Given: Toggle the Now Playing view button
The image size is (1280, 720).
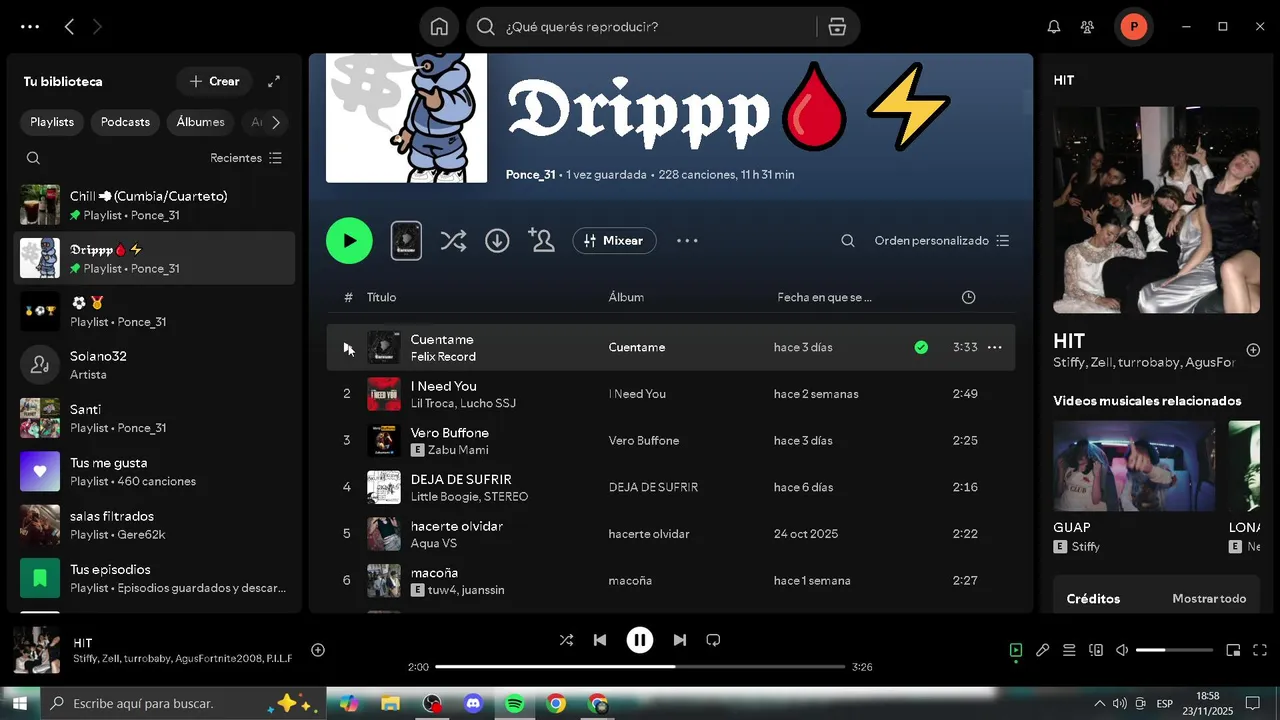Looking at the screenshot, I should (1015, 650).
